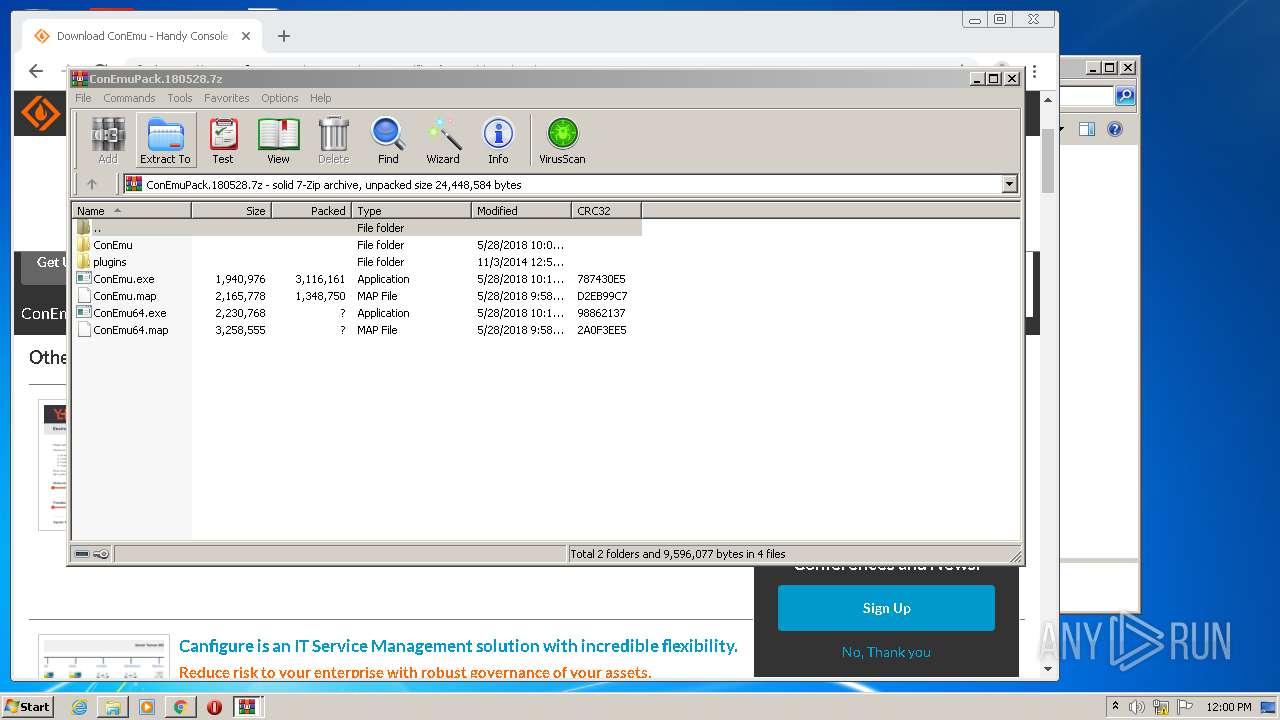The height and width of the screenshot is (720, 1280).
Task: Show archive Info
Action: point(498,140)
